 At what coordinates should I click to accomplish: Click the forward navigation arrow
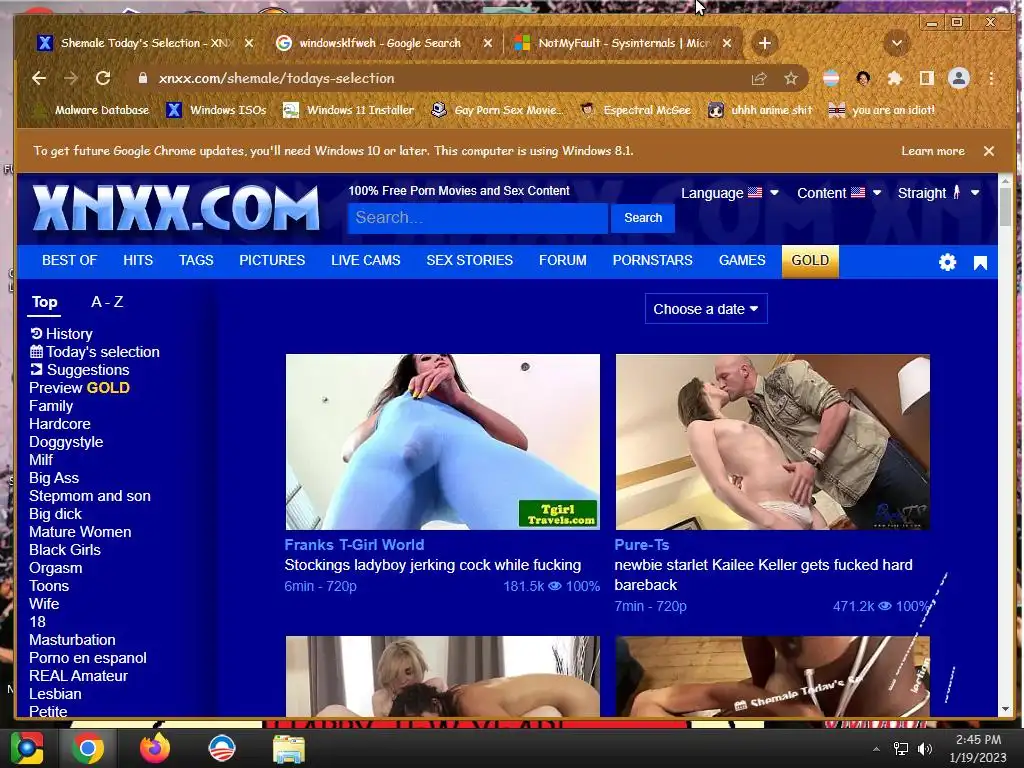[x=71, y=78]
